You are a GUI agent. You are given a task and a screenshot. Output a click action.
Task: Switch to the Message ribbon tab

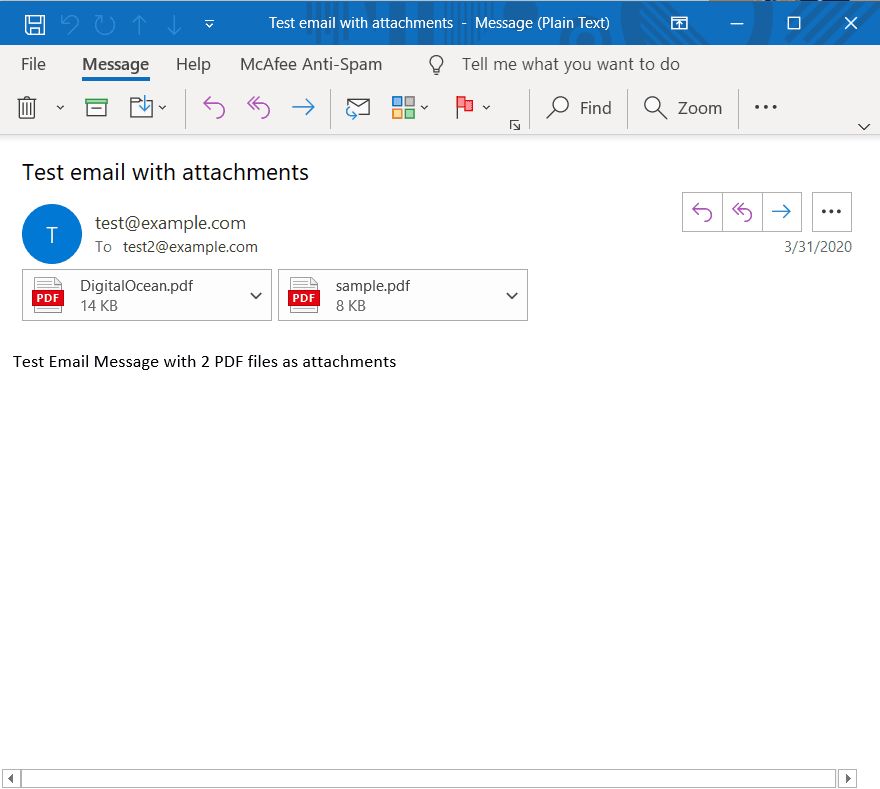[115, 64]
